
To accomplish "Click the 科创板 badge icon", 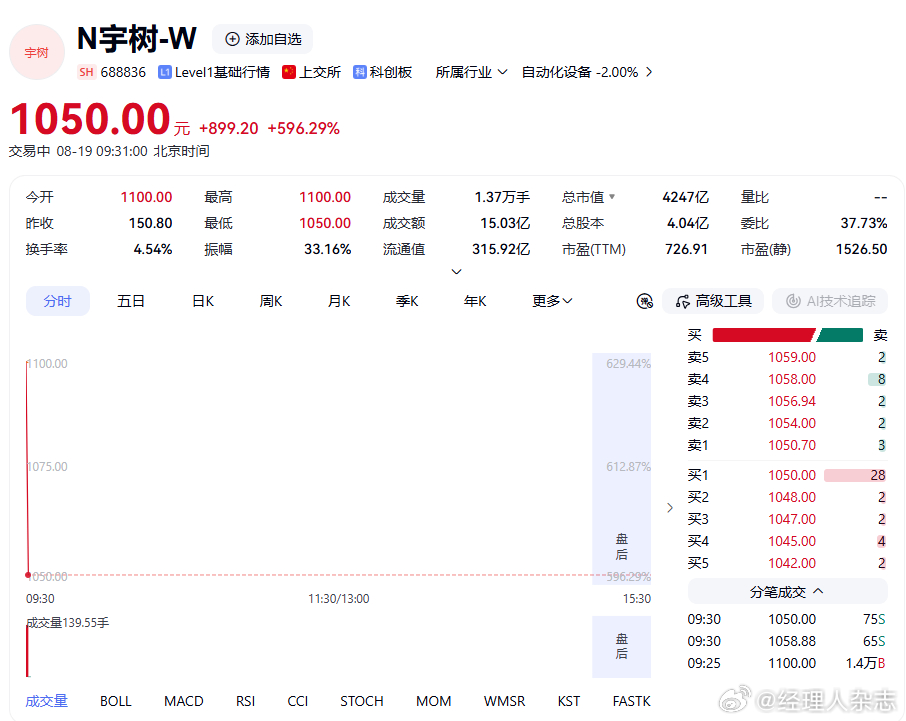I will pyautogui.click(x=360, y=72).
